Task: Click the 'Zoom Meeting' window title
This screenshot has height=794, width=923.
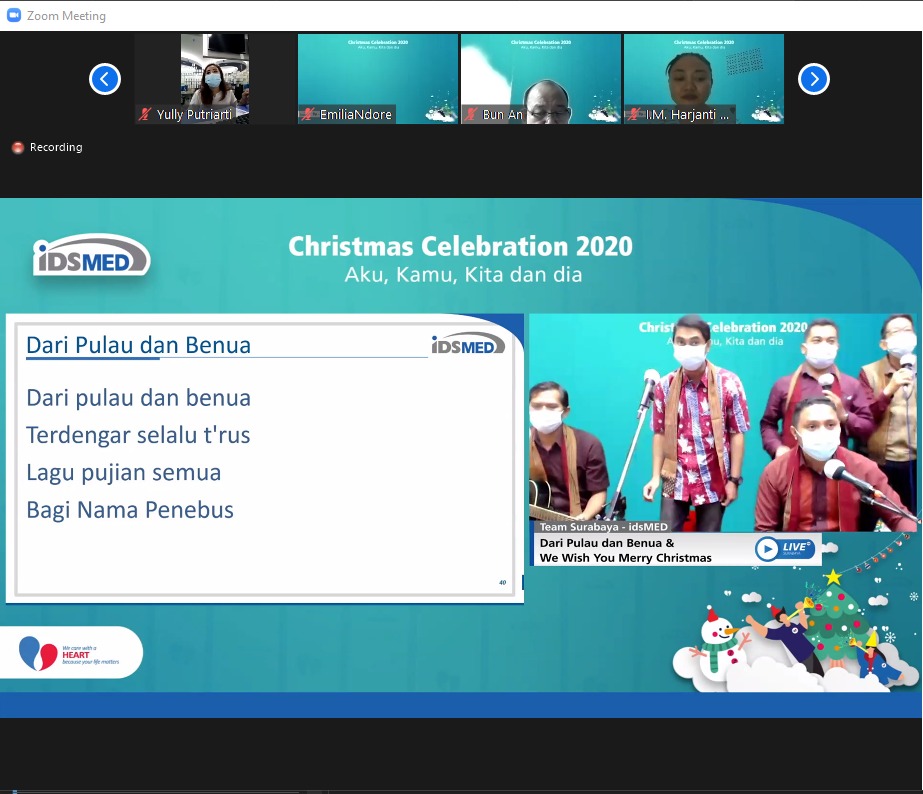Action: coord(66,16)
